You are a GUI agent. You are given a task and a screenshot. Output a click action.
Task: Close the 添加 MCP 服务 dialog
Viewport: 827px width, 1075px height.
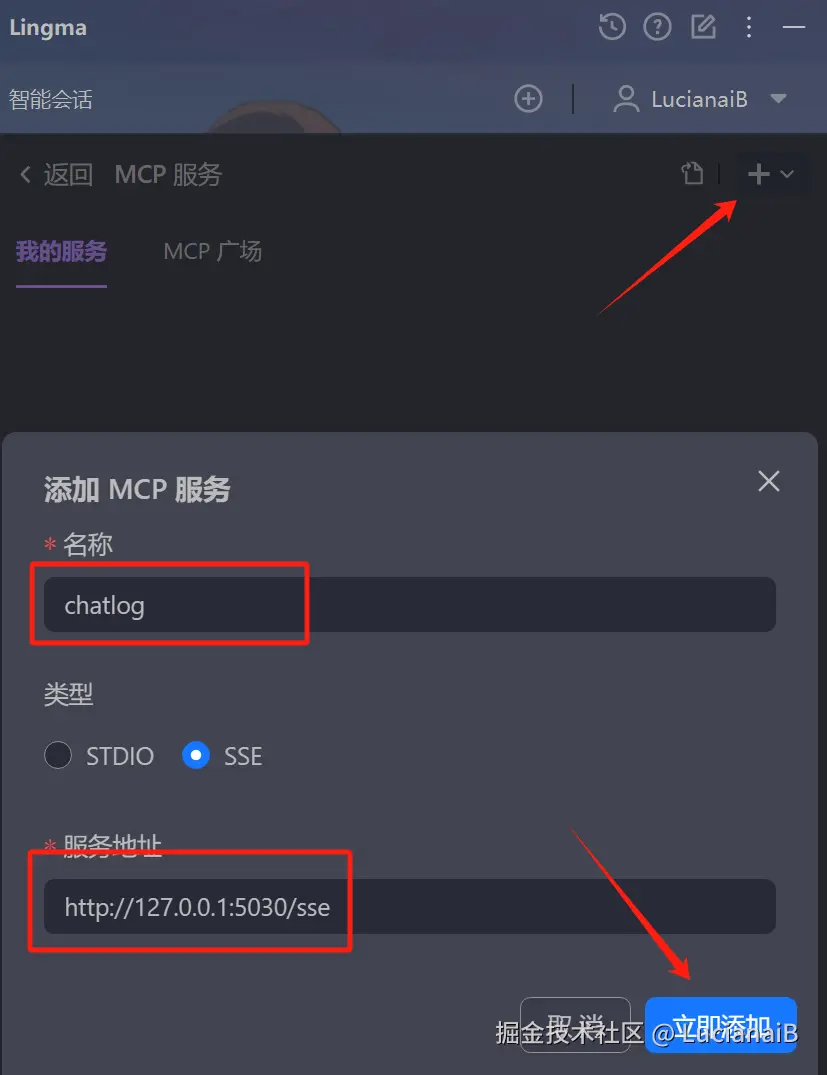click(769, 481)
